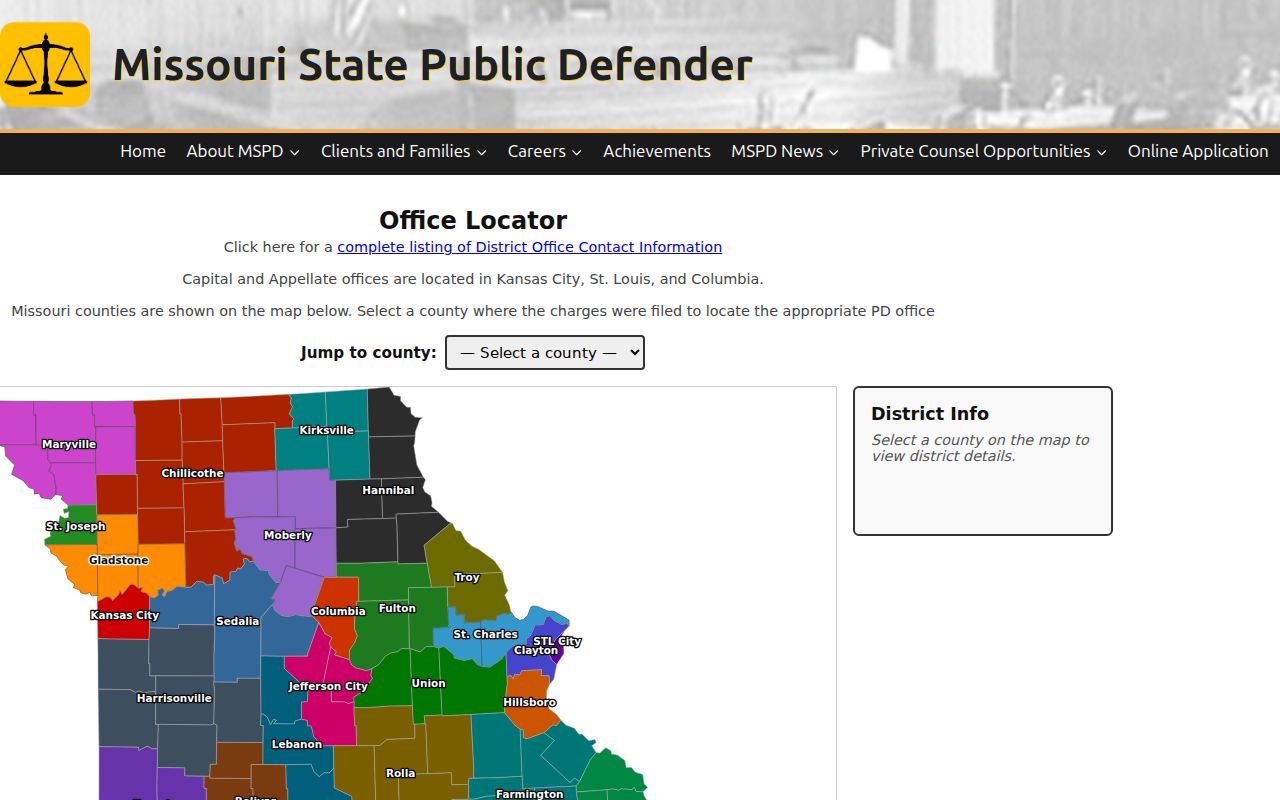
Task: Select the Kansas City district on the map
Action: [124, 615]
